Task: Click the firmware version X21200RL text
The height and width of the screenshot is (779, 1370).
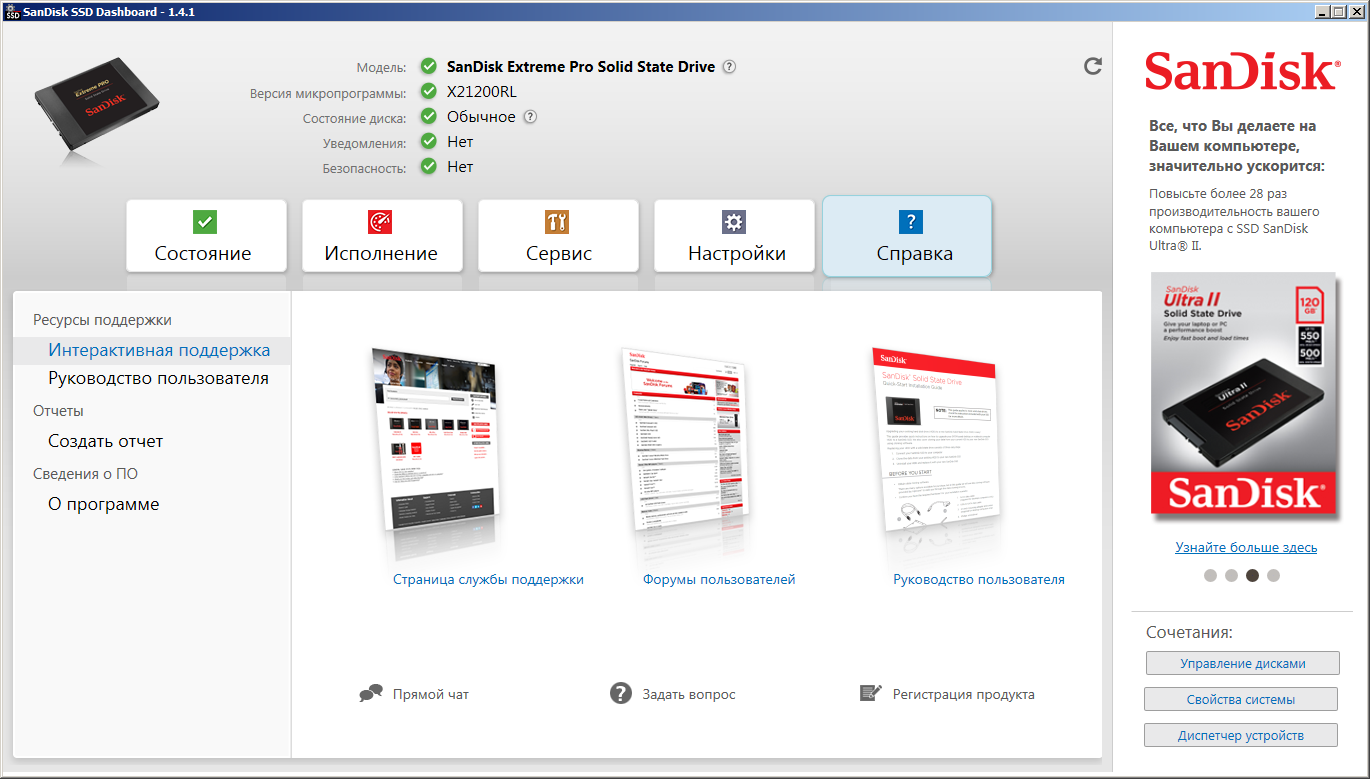Action: tap(482, 92)
